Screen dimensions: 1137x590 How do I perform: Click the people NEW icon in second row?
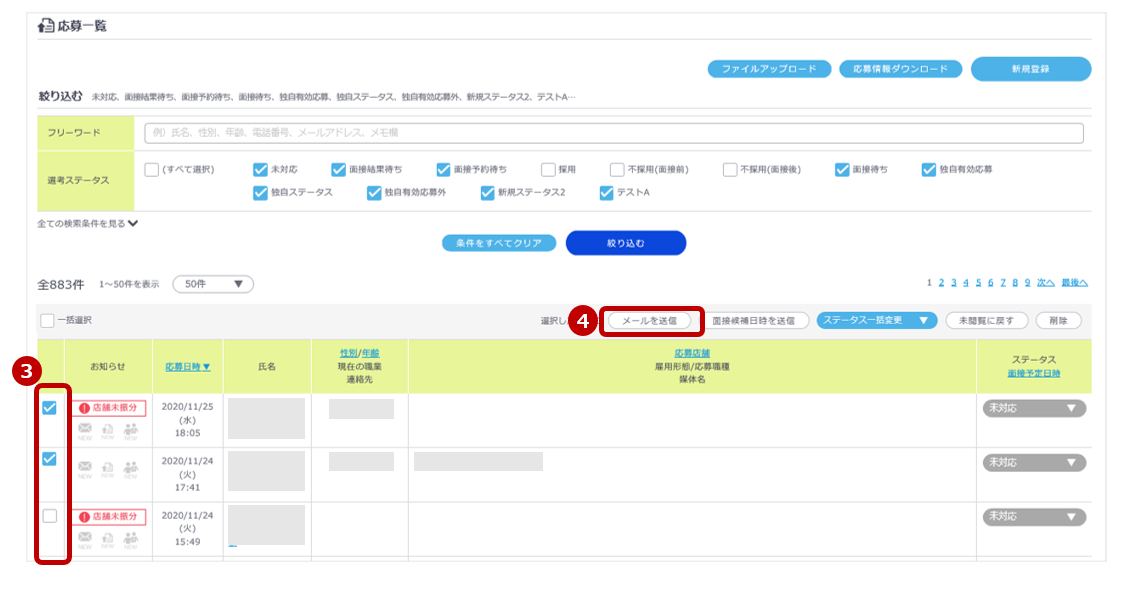(130, 467)
